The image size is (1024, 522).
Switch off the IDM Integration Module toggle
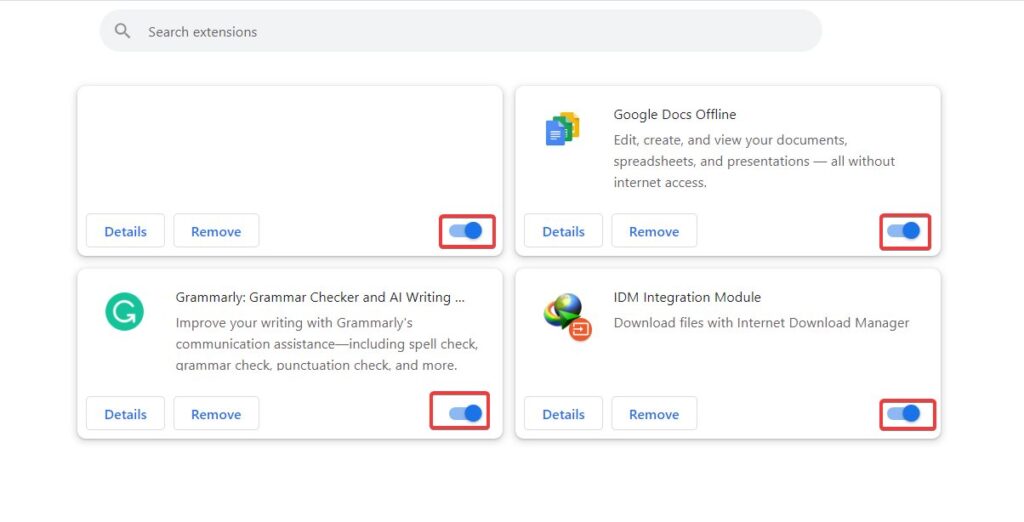[x=904, y=413]
